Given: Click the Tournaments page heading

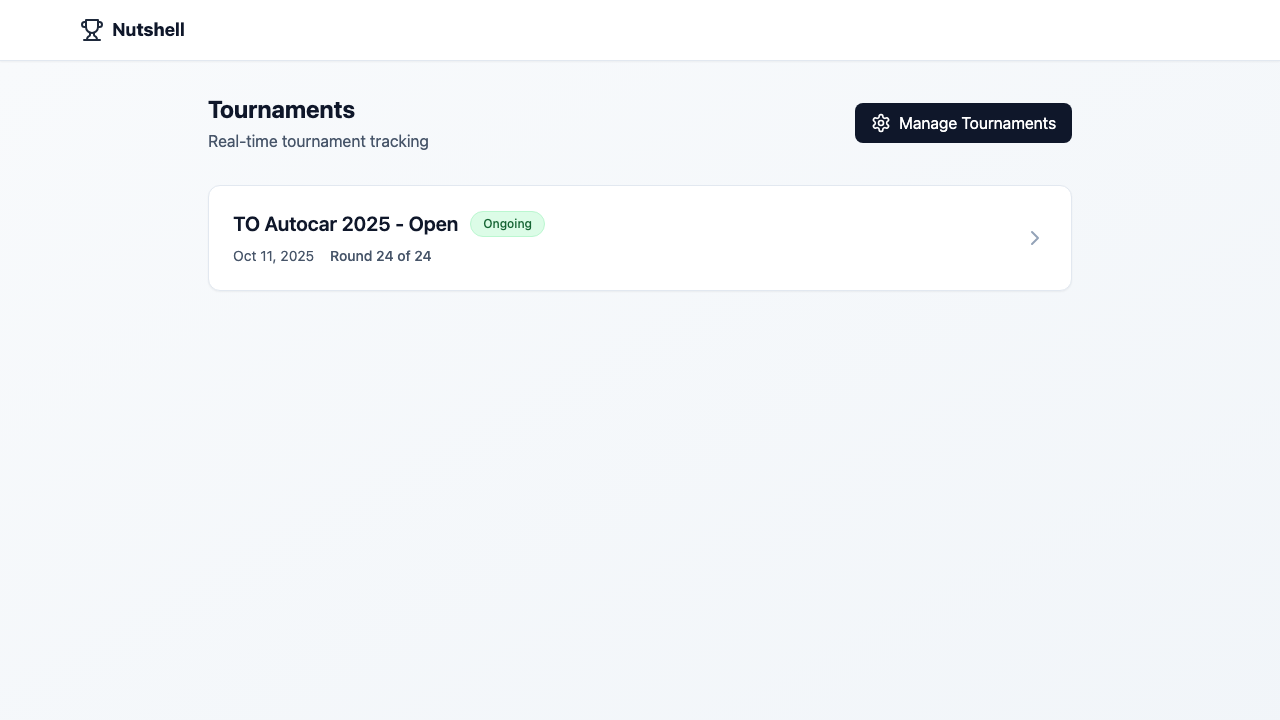Looking at the screenshot, I should [x=281, y=110].
